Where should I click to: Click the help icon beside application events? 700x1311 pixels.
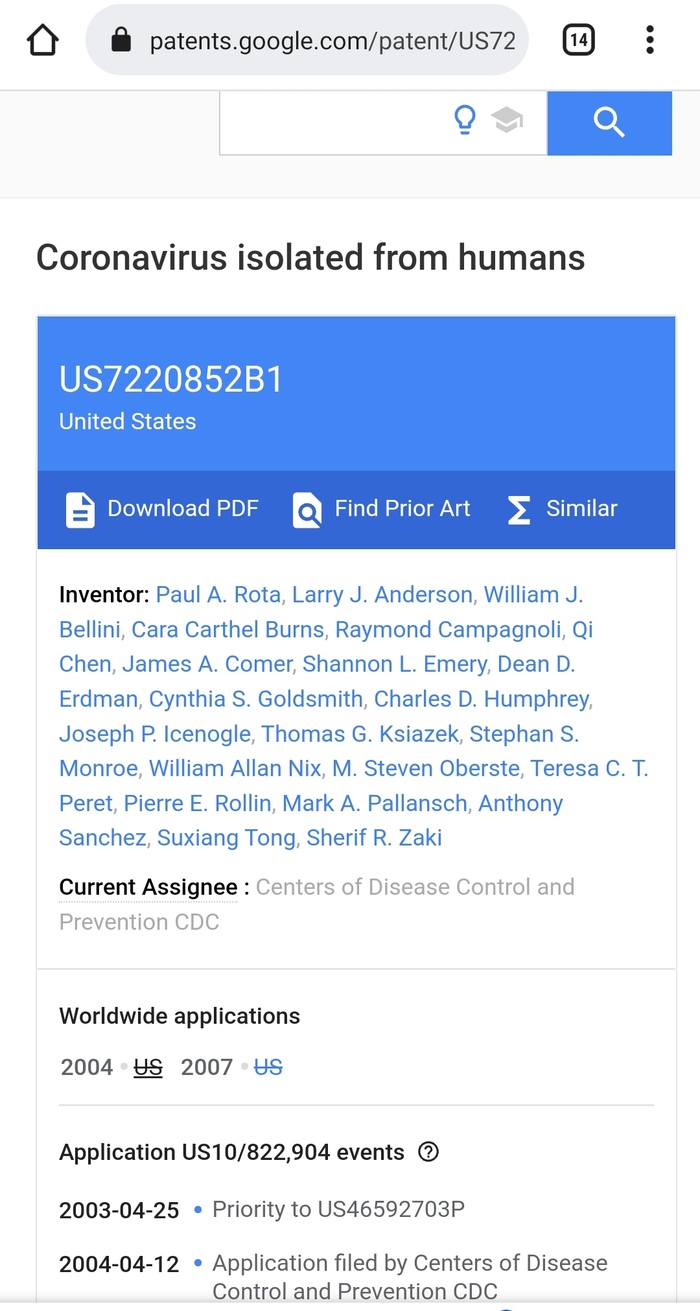tap(429, 1151)
